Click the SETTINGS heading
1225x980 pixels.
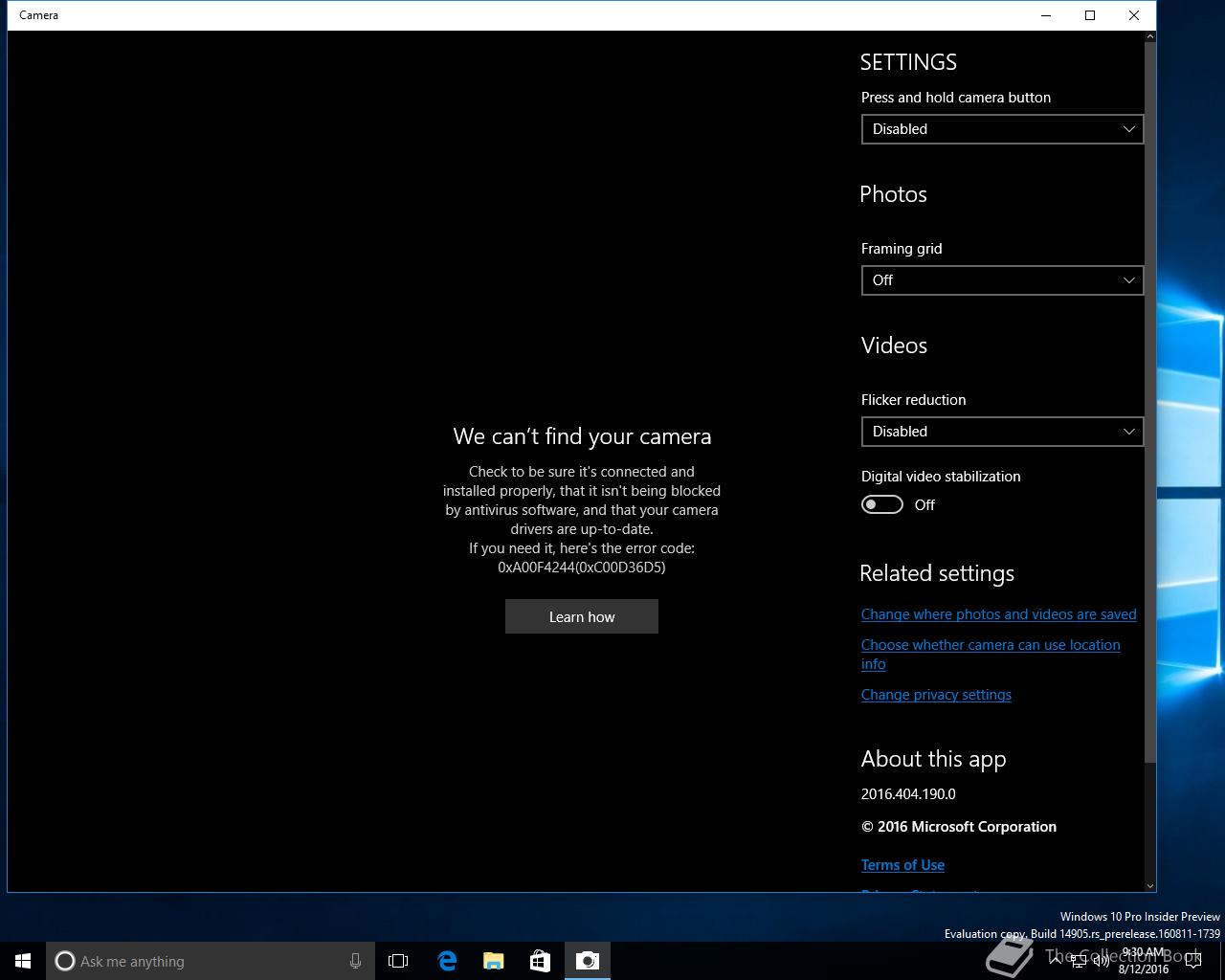908,62
